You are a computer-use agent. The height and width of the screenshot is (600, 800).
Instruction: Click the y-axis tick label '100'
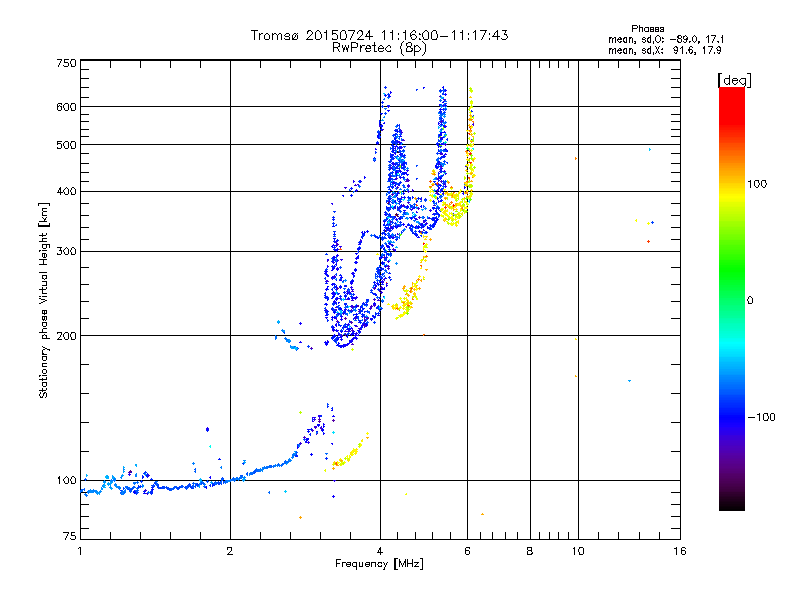[x=66, y=480]
